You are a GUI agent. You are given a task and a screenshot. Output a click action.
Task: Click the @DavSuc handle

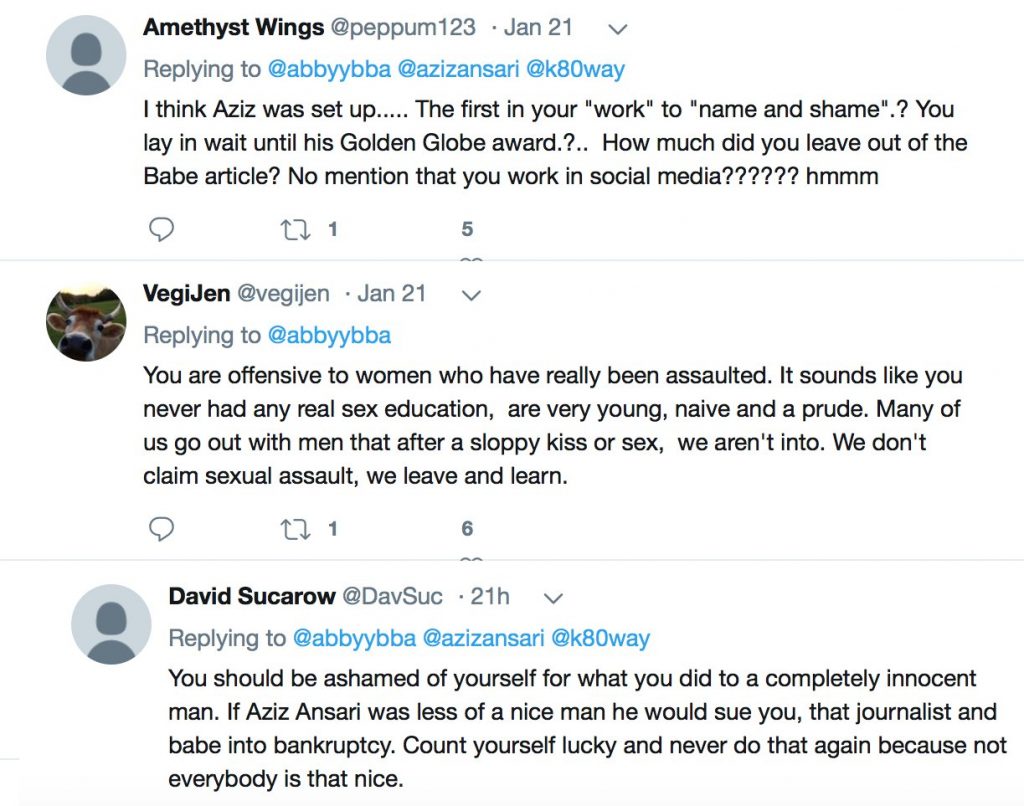[x=392, y=597]
